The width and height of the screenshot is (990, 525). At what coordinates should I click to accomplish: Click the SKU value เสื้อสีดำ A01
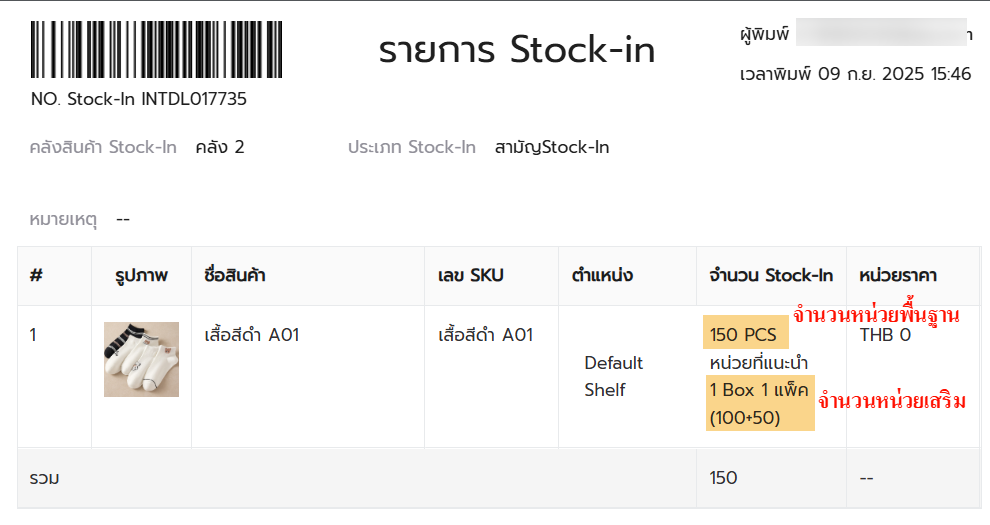[x=486, y=334]
